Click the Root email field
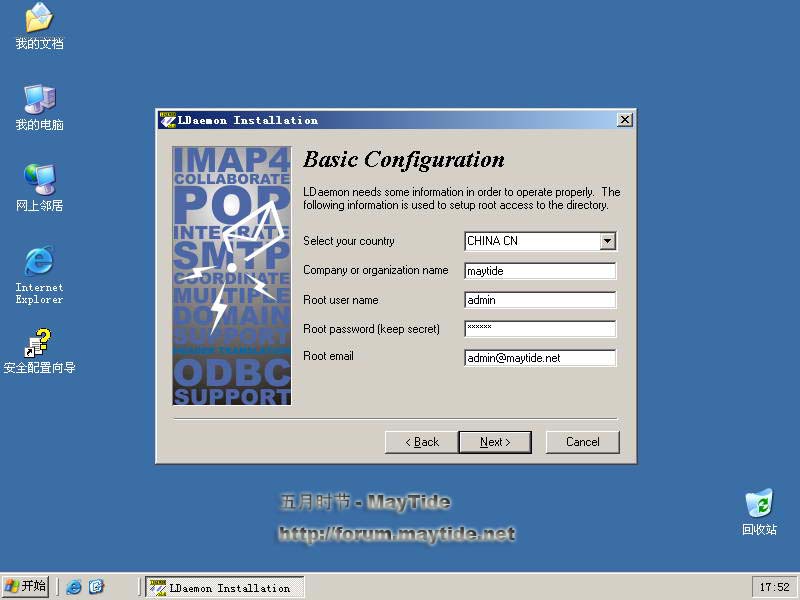Screen dimensions: 800x600 coord(540,358)
